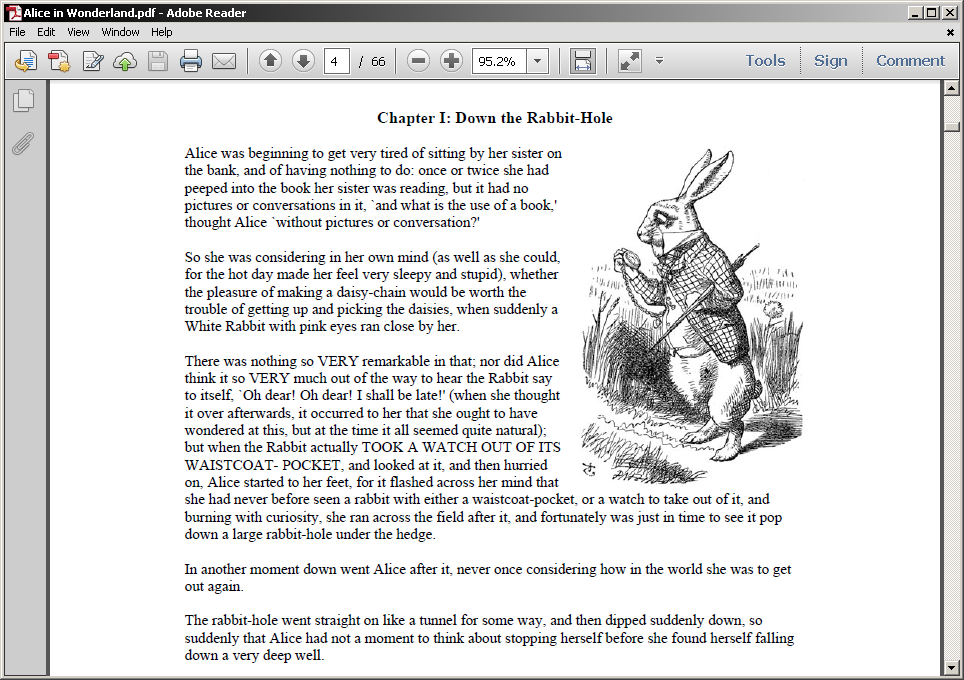964x680 pixels.
Task: Click the text 'down a very deep well.'
Action: (x=254, y=655)
